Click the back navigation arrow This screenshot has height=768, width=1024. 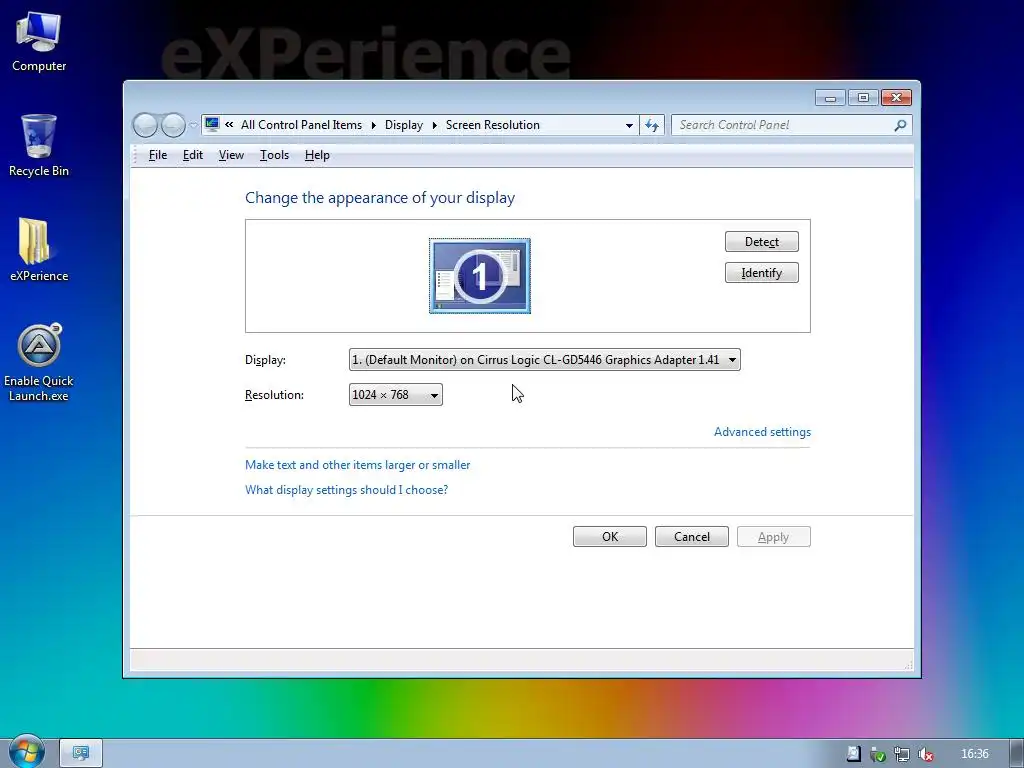(145, 125)
